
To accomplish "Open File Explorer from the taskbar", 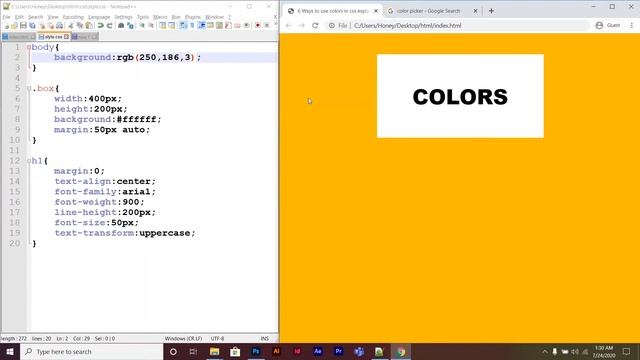I will coord(214,351).
